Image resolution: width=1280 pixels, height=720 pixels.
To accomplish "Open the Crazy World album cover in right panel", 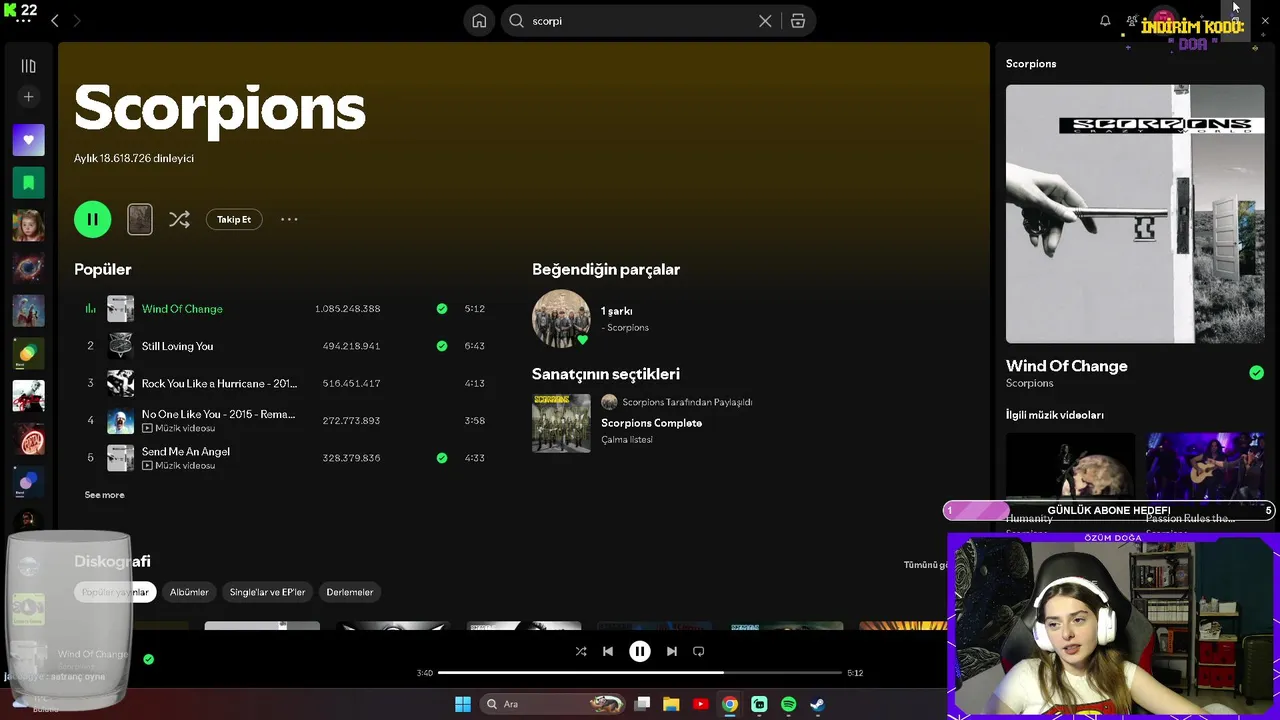I will pyautogui.click(x=1135, y=214).
